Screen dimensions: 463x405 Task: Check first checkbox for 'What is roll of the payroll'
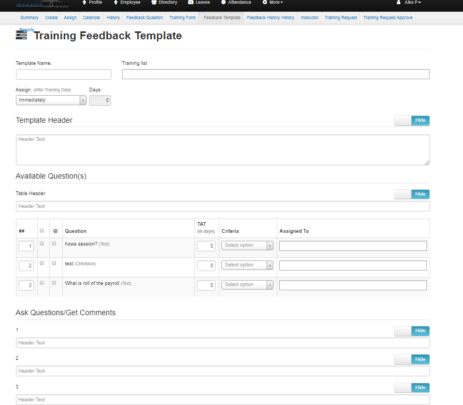point(42,283)
